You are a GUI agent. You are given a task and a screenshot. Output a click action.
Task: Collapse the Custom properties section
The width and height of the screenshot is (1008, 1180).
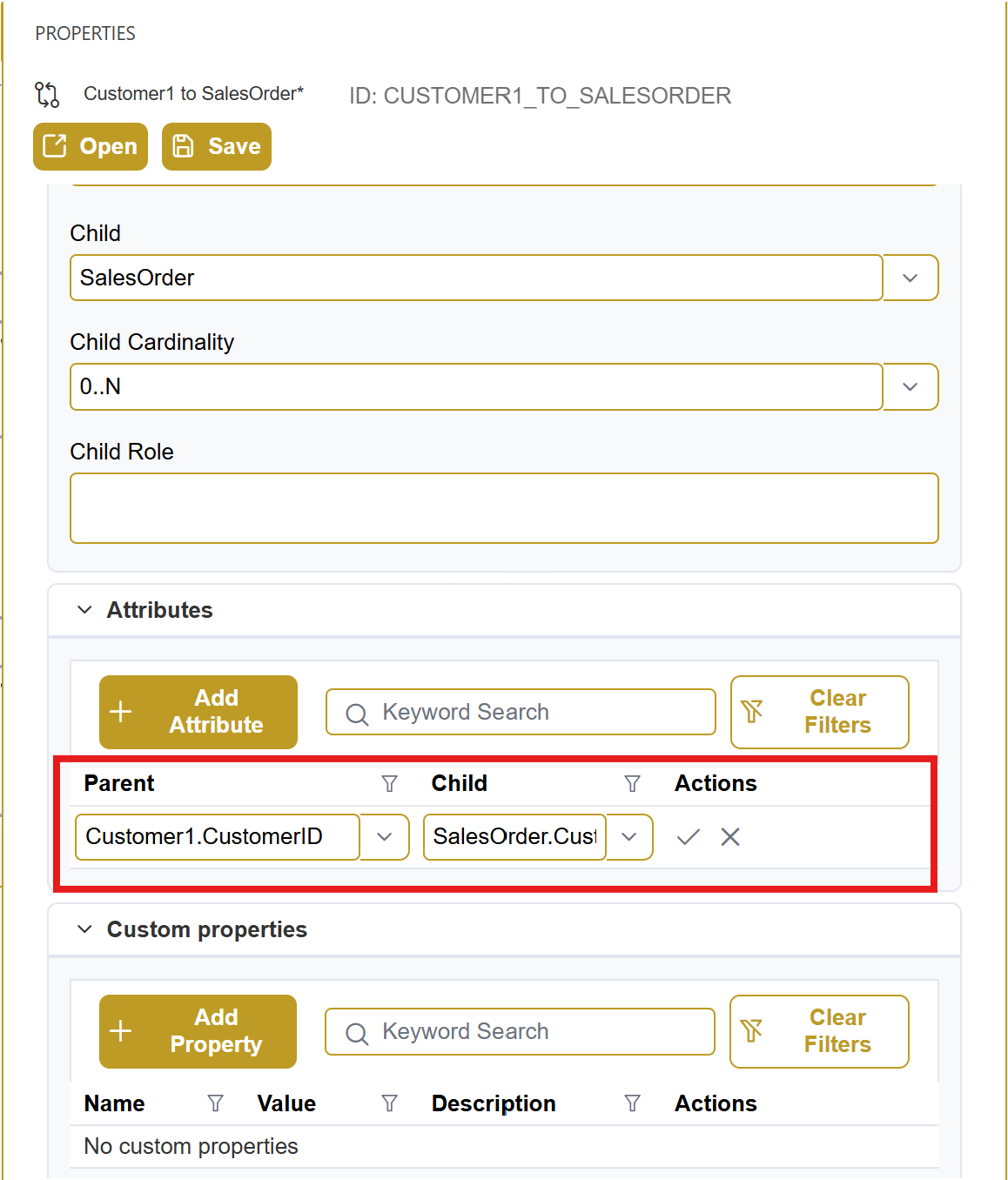84,929
